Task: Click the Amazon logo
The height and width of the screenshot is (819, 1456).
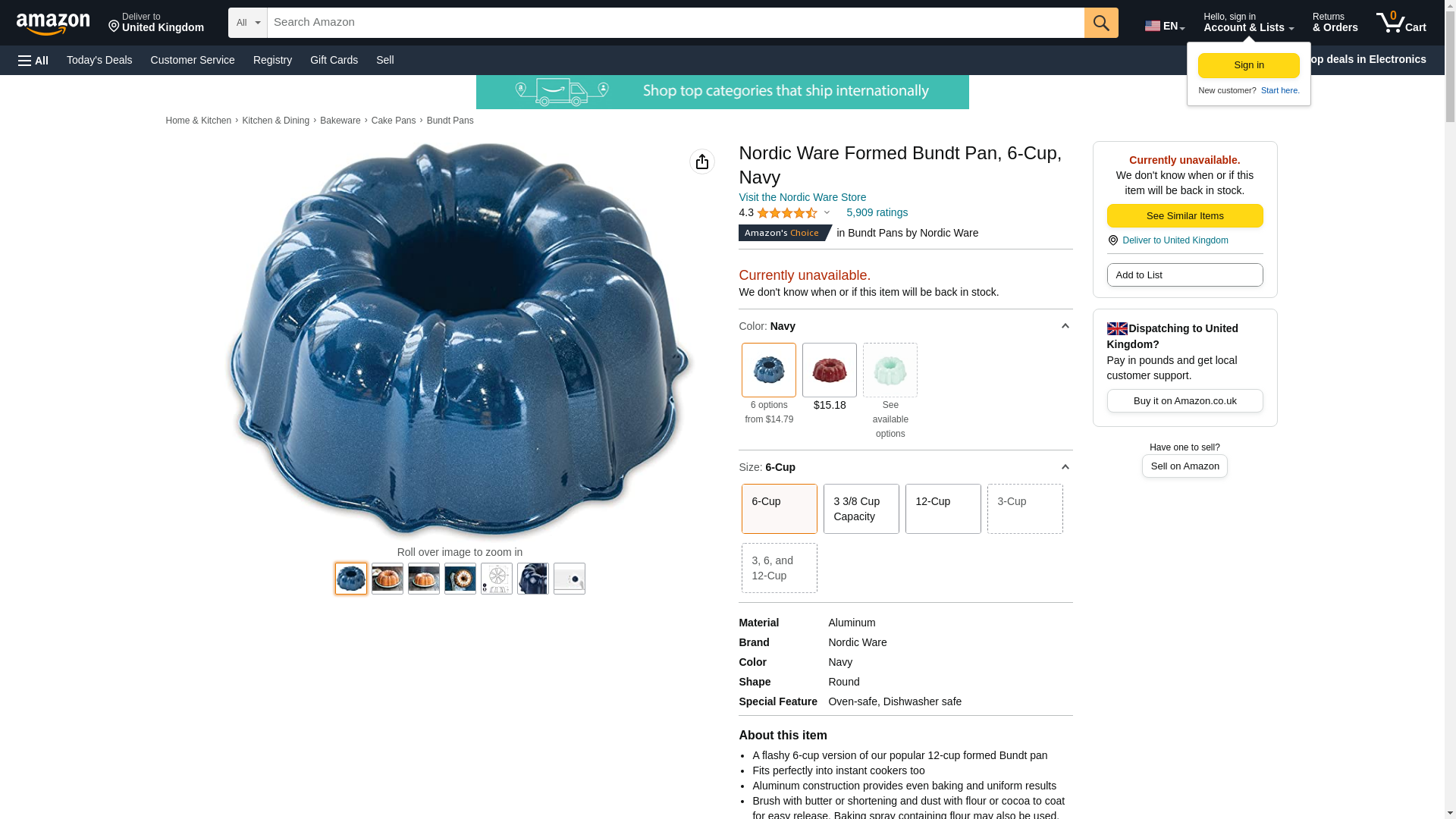Action: pos(53,24)
